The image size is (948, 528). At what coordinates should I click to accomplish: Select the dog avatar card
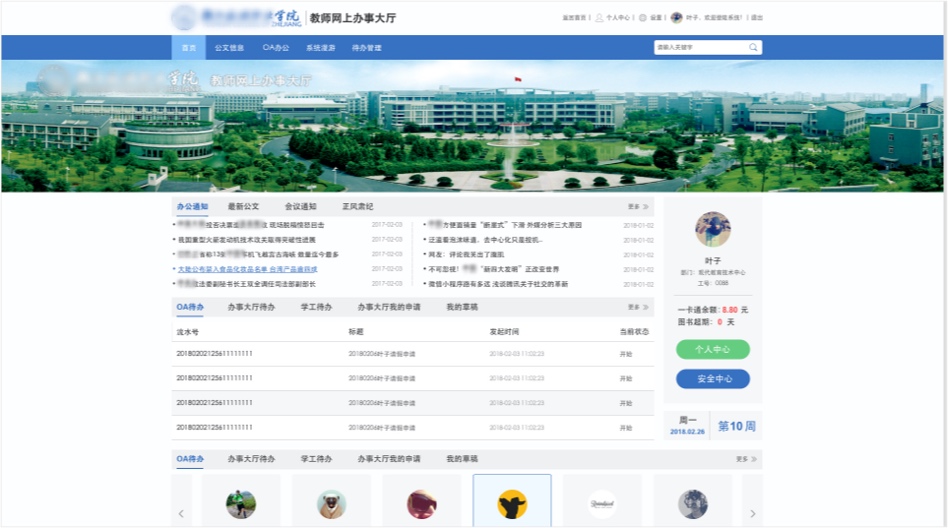pos(331,503)
